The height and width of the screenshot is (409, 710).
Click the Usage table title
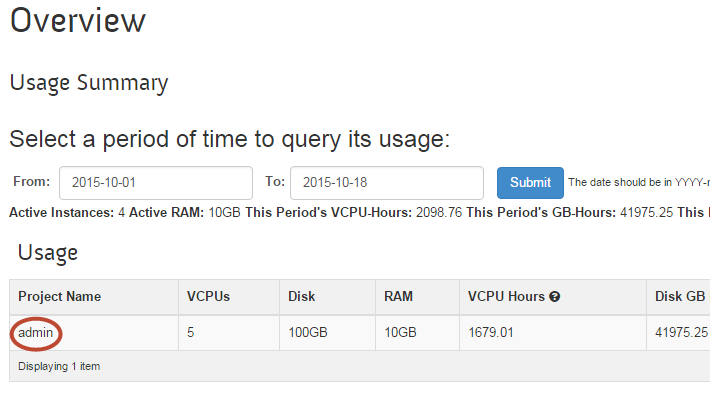pos(48,252)
